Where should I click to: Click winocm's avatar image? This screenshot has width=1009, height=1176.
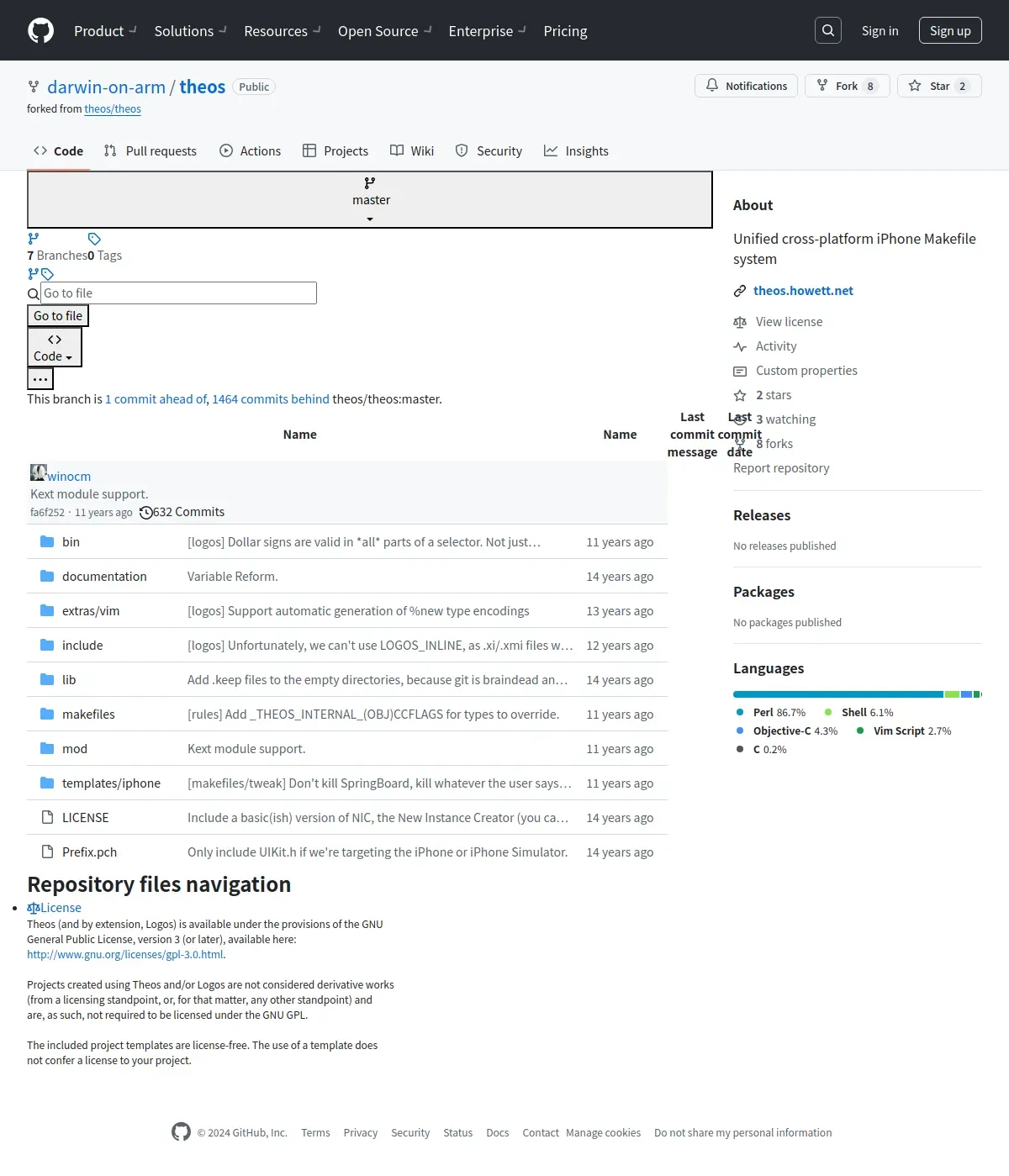pos(39,472)
